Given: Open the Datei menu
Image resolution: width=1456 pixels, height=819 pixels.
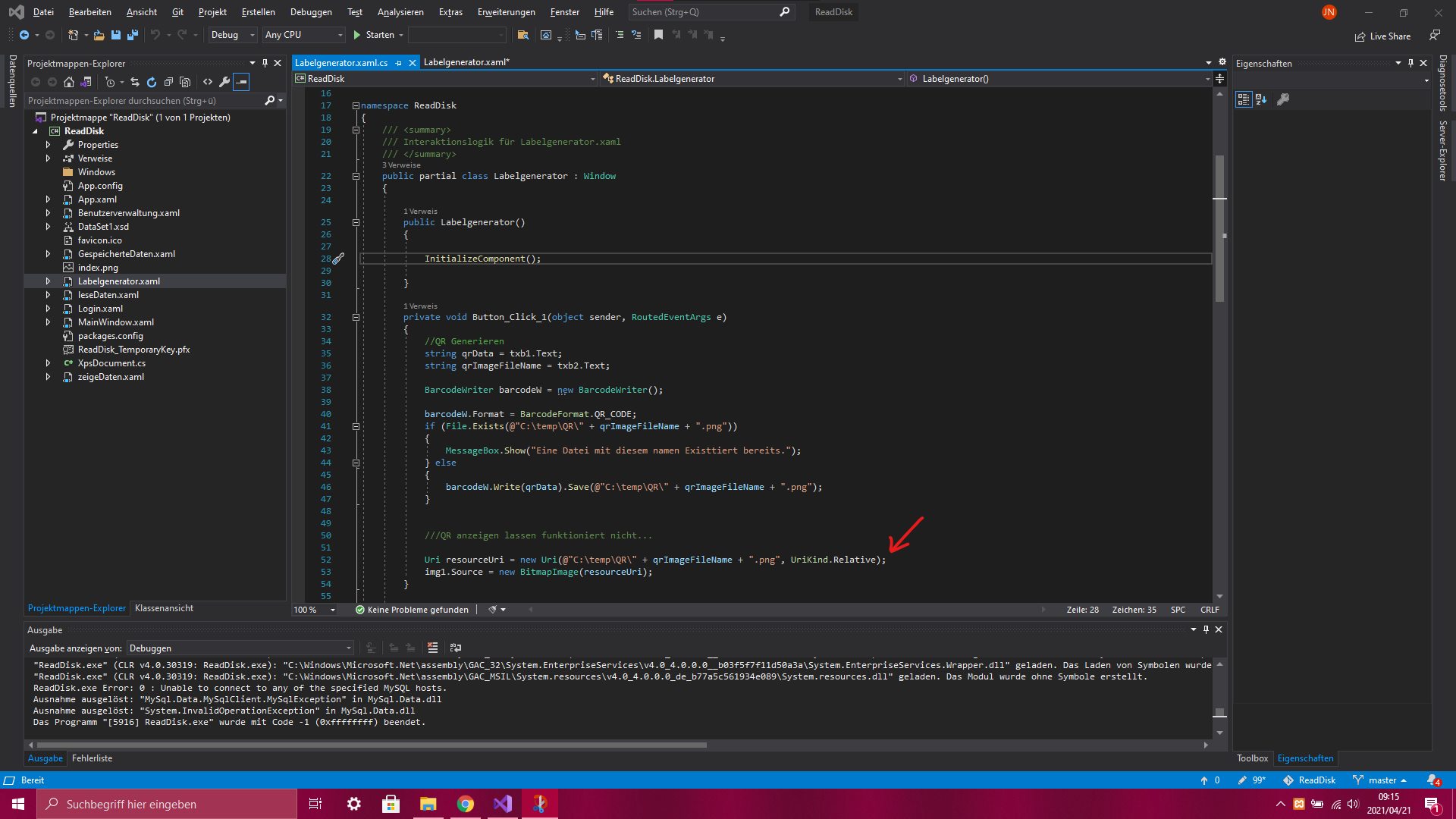Looking at the screenshot, I should coord(43,12).
